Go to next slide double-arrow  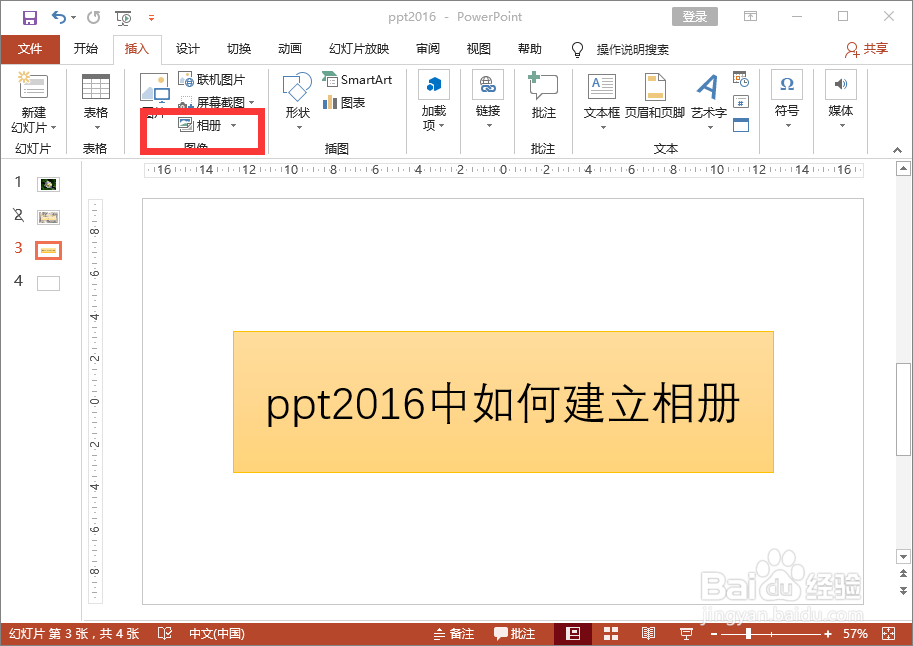903,590
